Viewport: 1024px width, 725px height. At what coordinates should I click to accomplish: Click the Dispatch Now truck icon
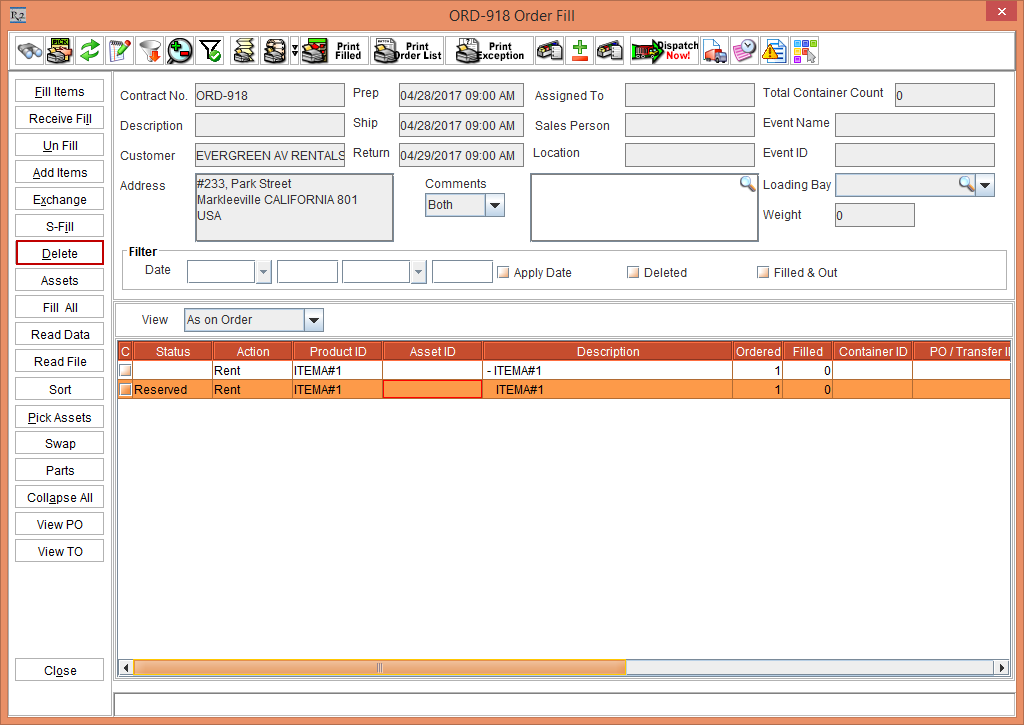click(665, 51)
